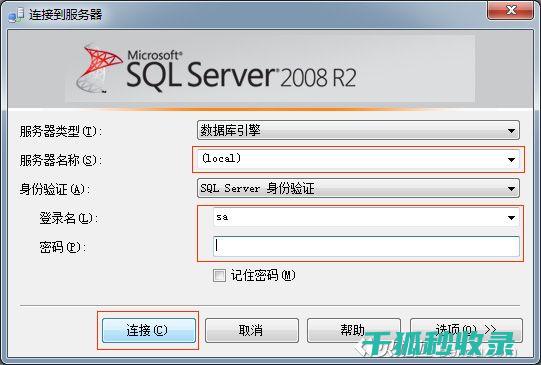
Task: Expand the server name (local) dropdown arrow
Action: click(511, 160)
